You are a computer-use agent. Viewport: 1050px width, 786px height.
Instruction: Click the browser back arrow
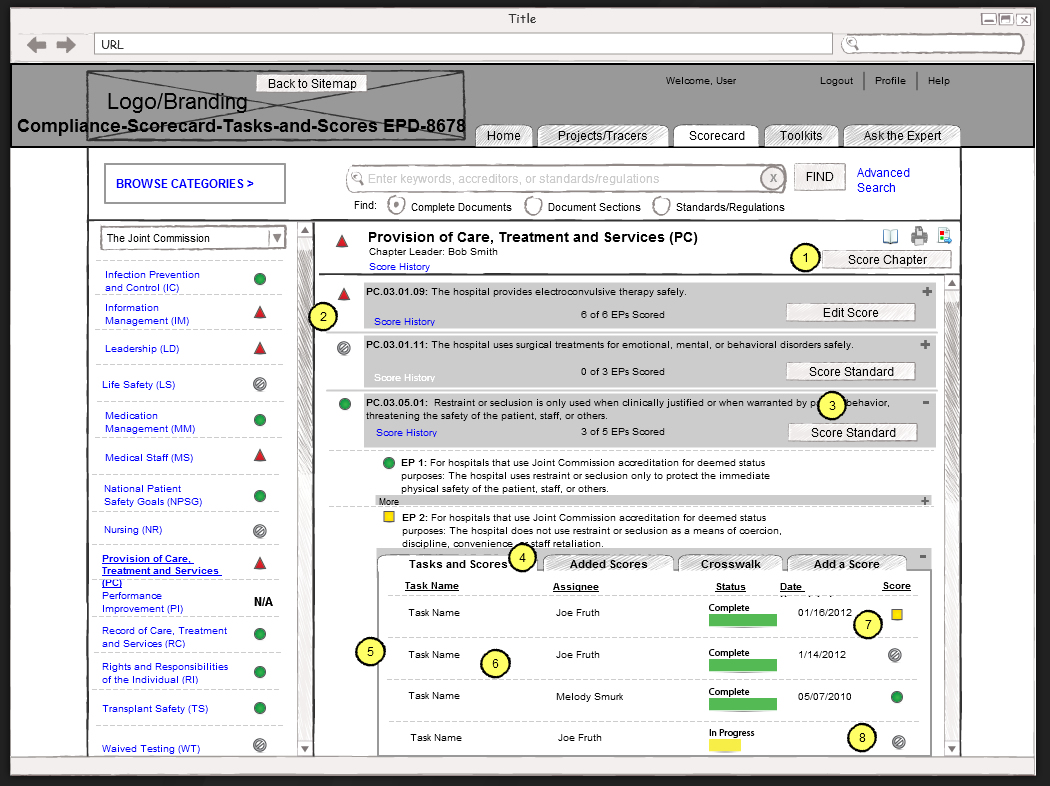point(36,45)
